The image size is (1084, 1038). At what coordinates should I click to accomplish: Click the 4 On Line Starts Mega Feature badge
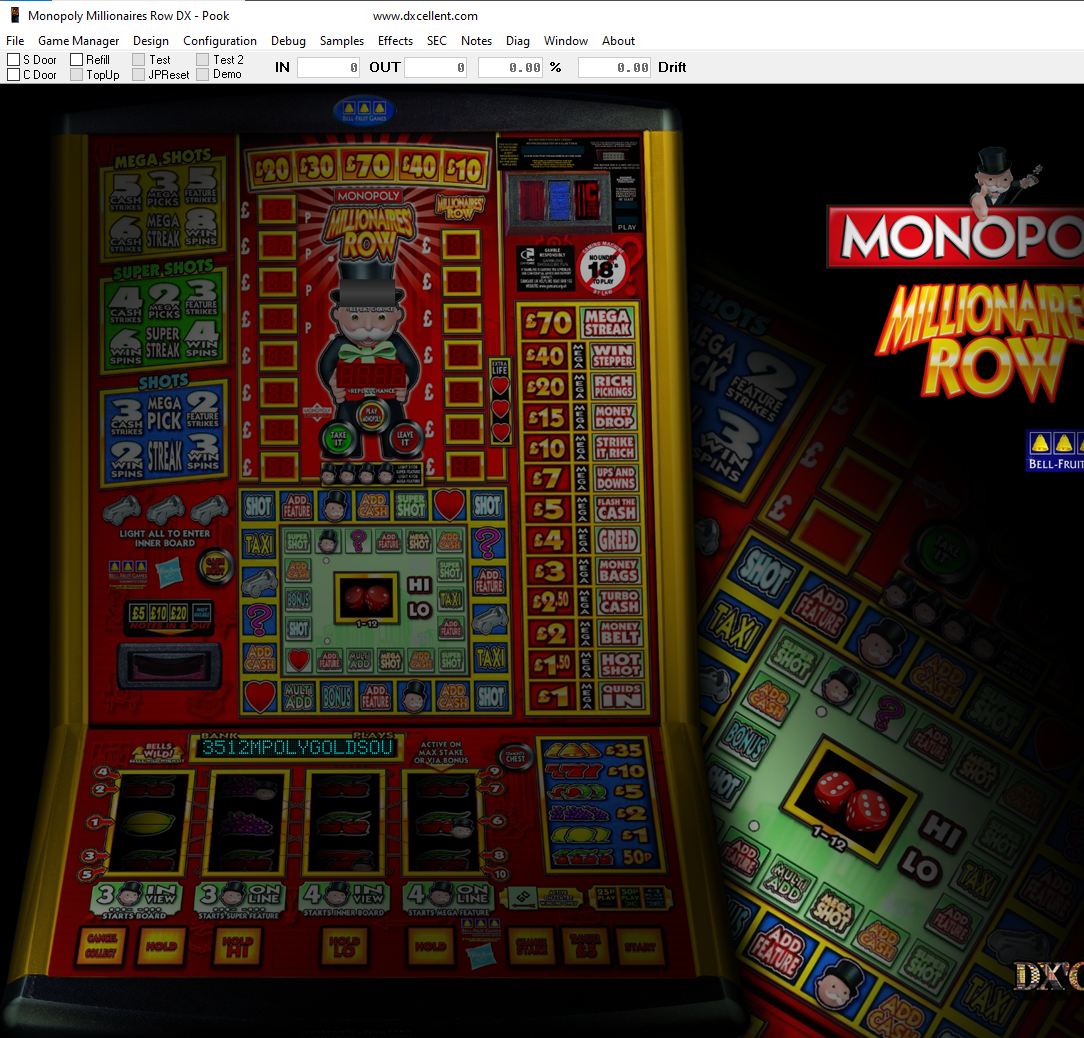point(449,900)
